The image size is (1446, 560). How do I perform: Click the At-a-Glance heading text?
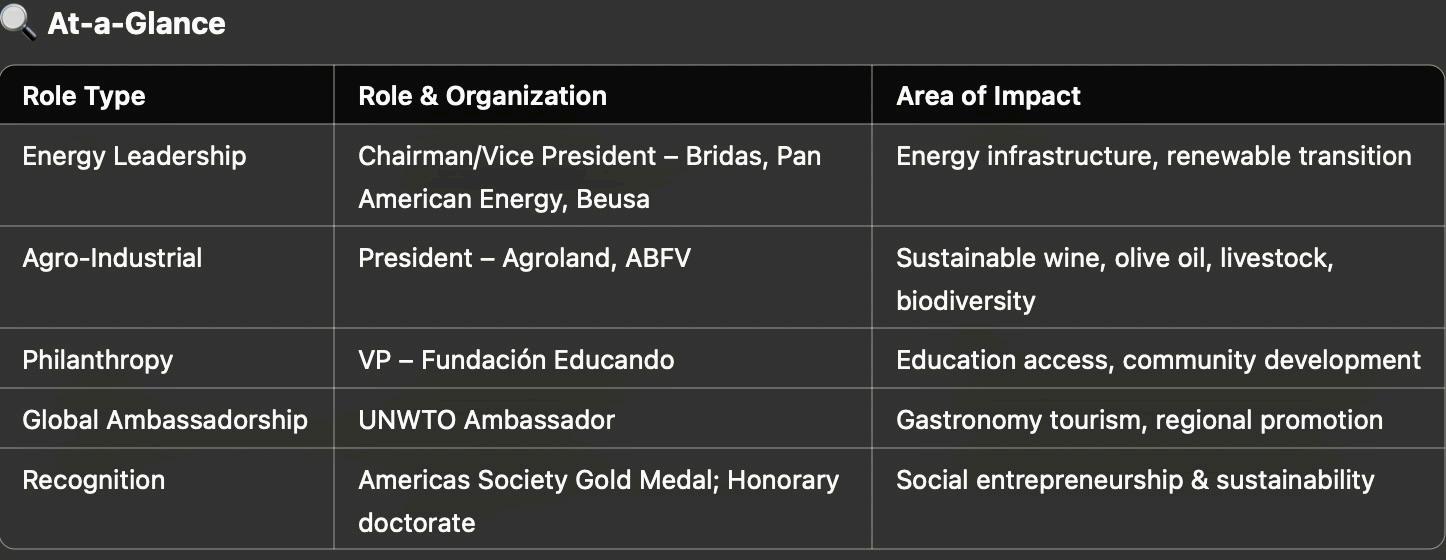tap(136, 23)
